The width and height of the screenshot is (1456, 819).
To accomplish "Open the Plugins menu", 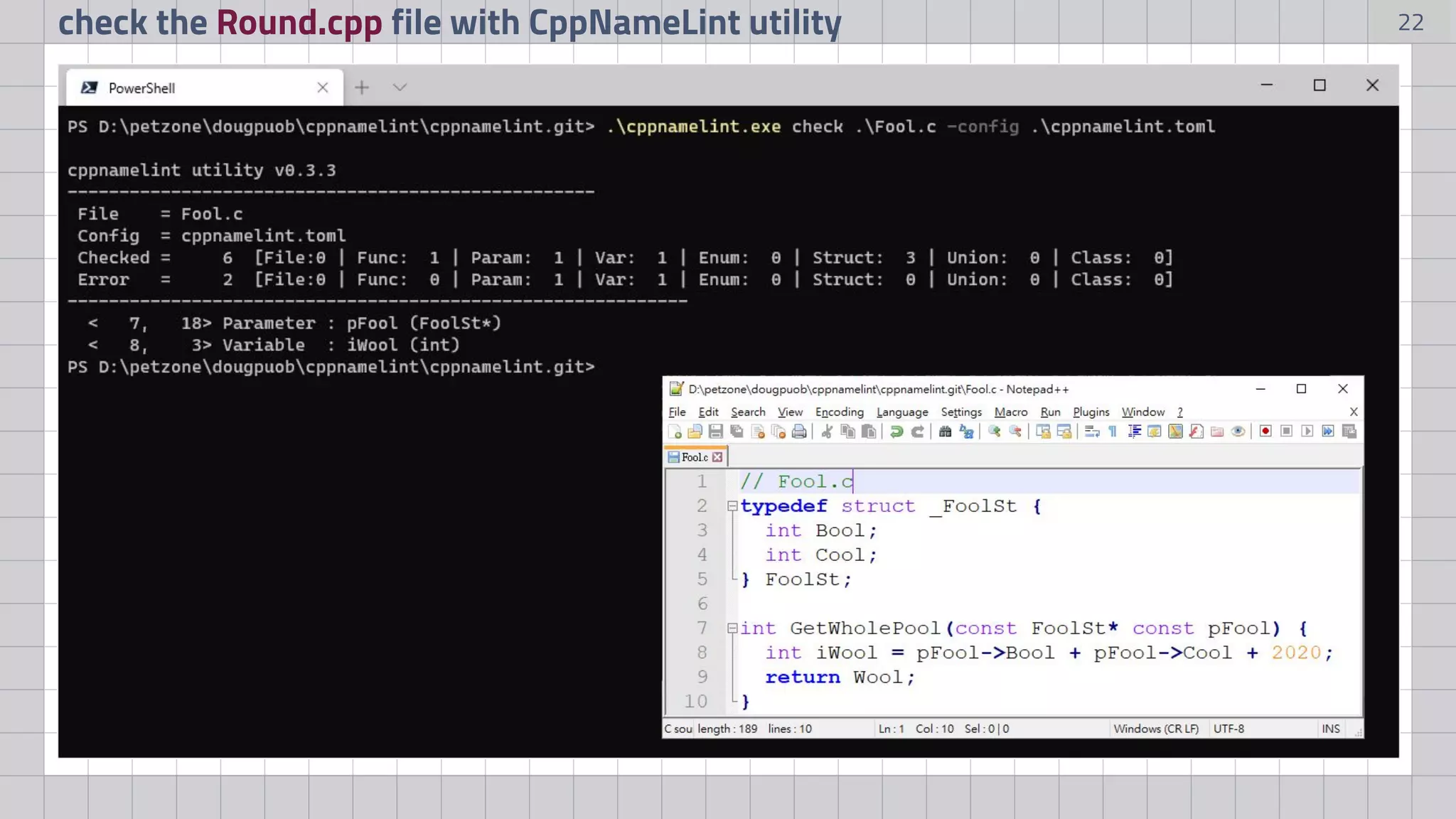I will (1091, 412).
